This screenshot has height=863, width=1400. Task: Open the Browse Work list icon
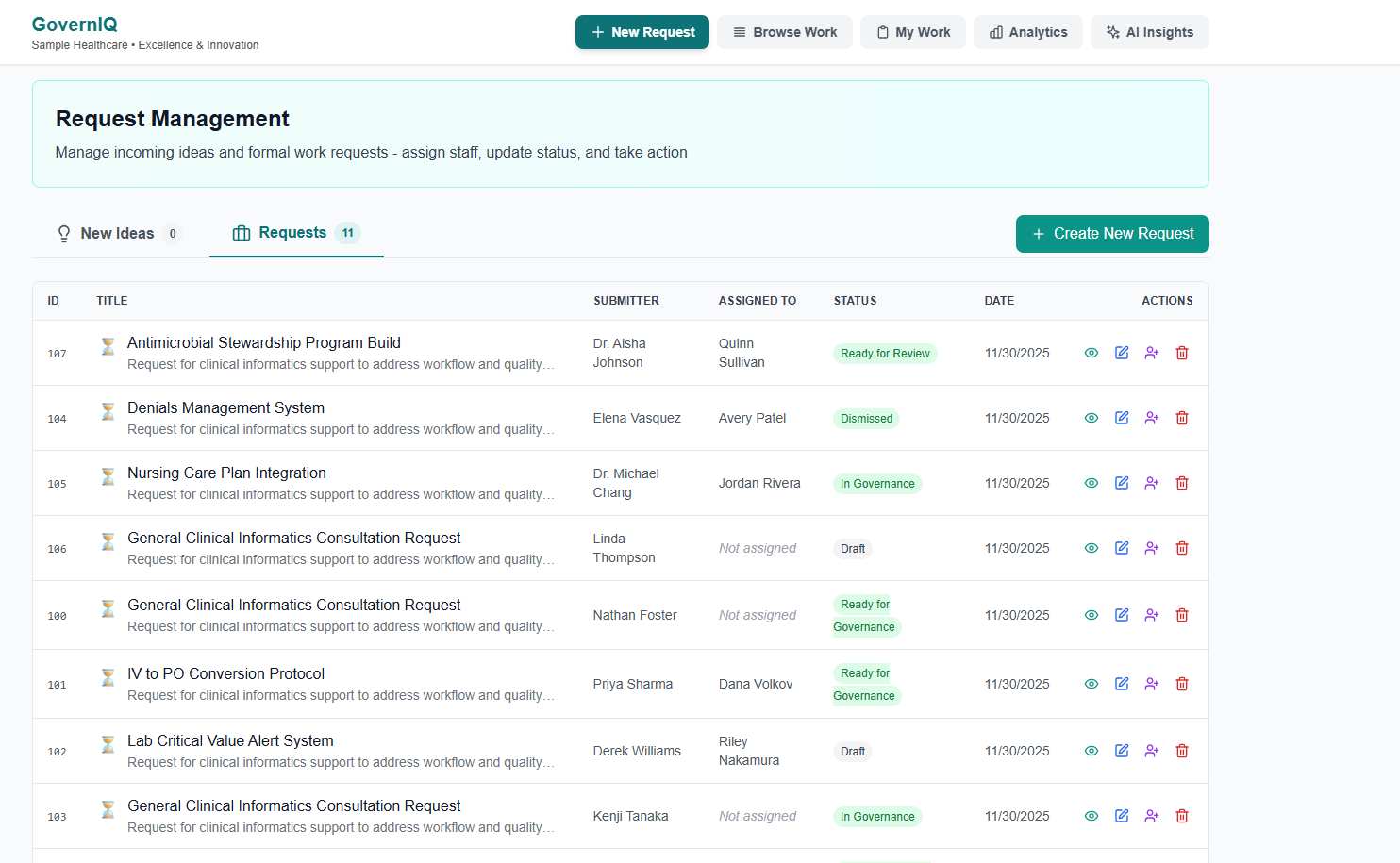click(x=739, y=32)
